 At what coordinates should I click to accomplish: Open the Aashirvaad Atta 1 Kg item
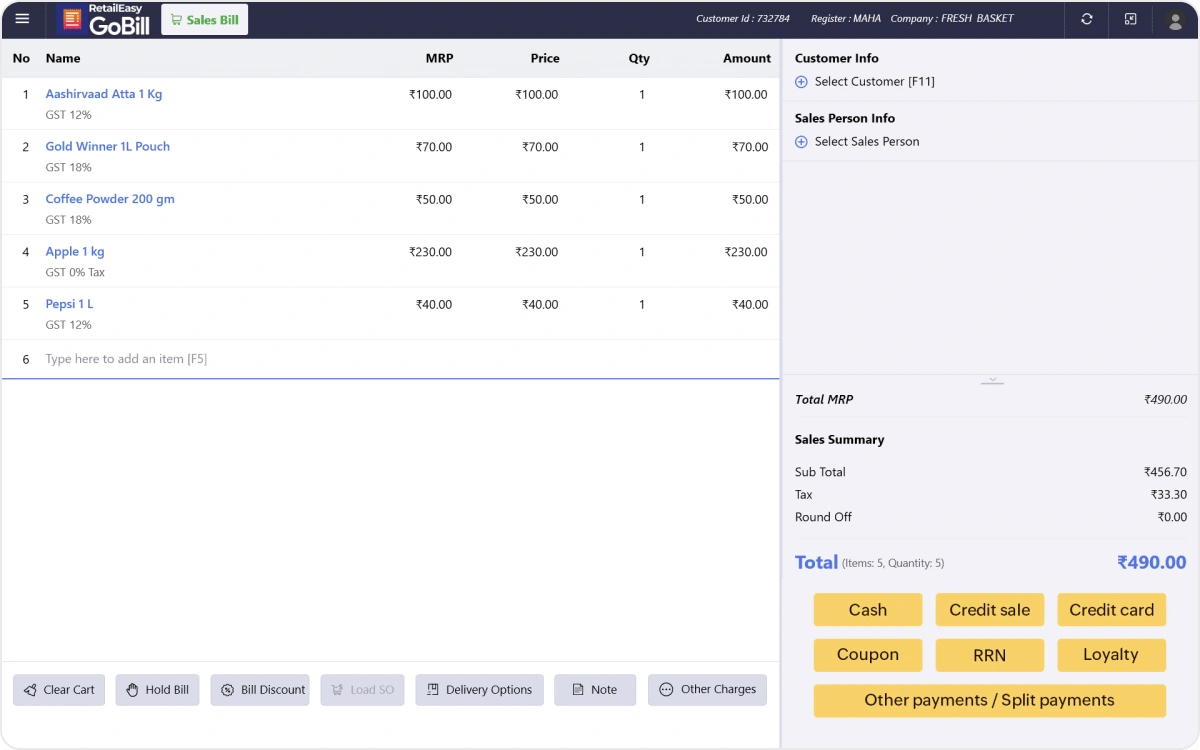click(103, 94)
